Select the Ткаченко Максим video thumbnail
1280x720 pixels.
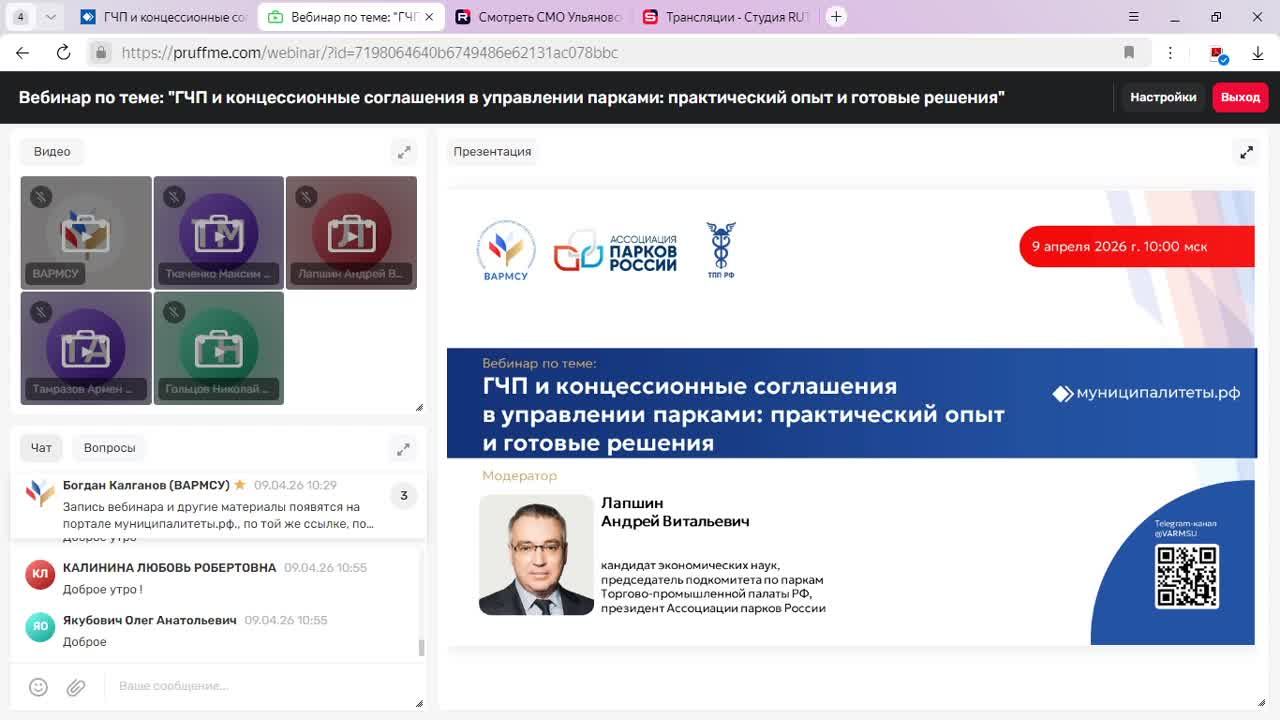coord(219,233)
